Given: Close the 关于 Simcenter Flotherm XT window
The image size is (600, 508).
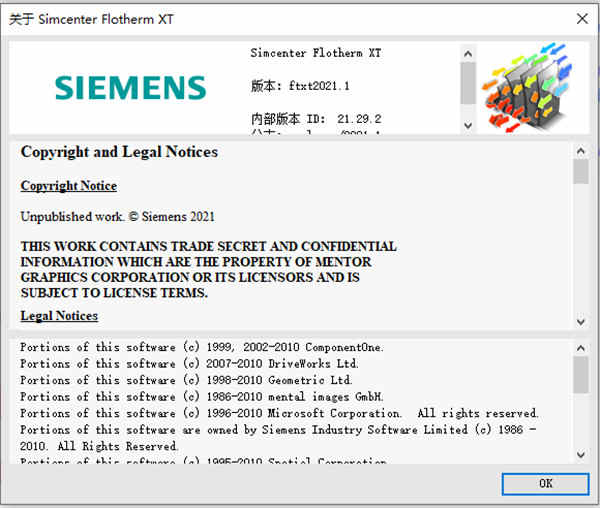Looking at the screenshot, I should pos(580,18).
